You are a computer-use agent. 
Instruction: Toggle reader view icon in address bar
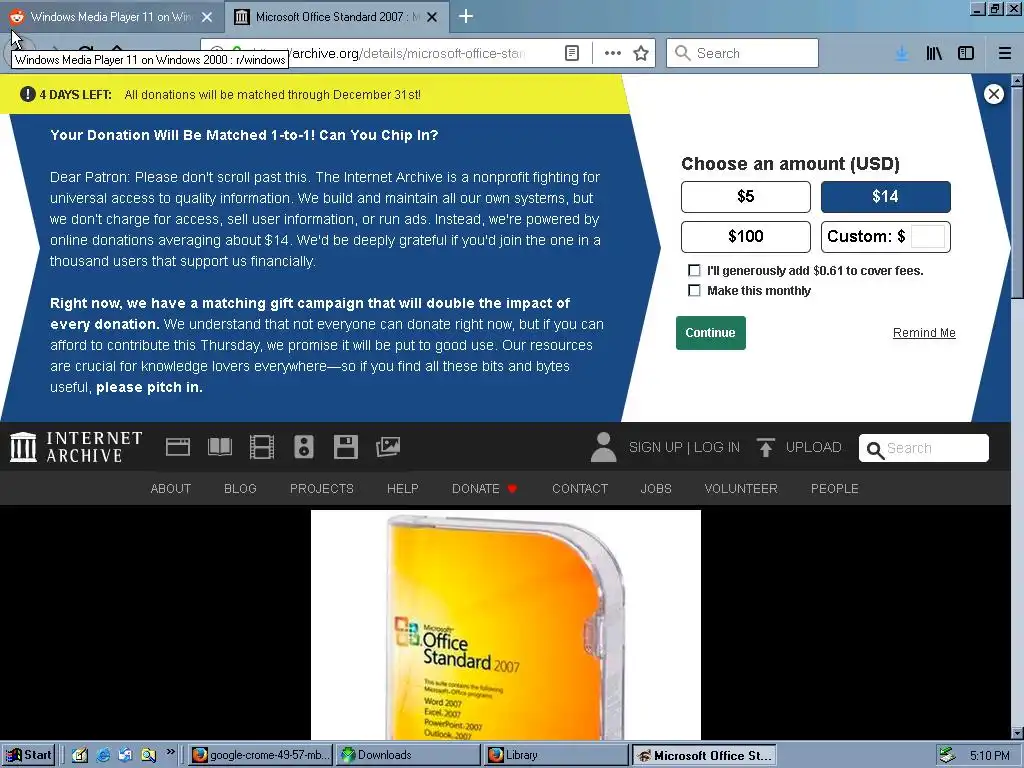coord(571,54)
